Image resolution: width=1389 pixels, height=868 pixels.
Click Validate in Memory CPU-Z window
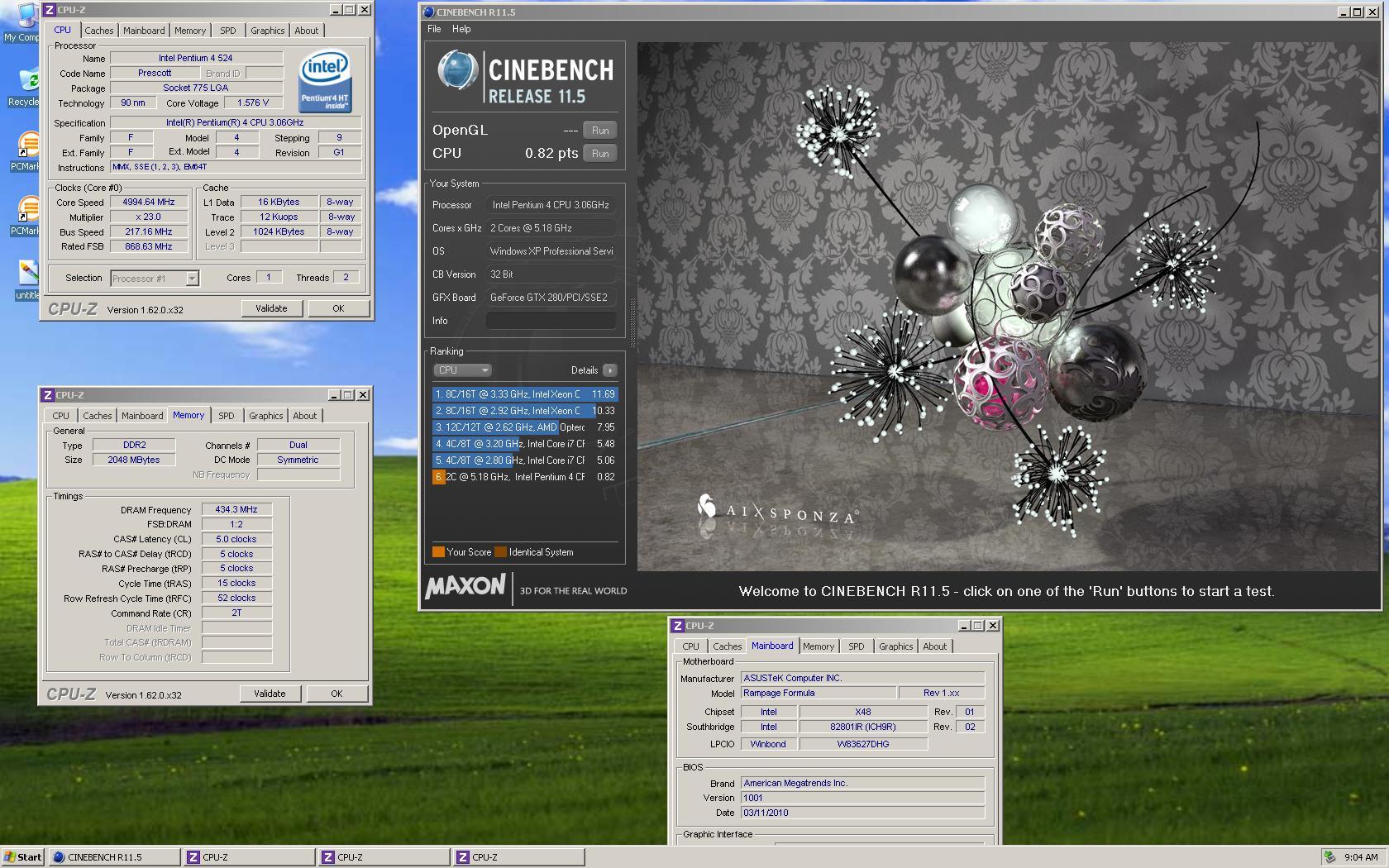coord(270,694)
